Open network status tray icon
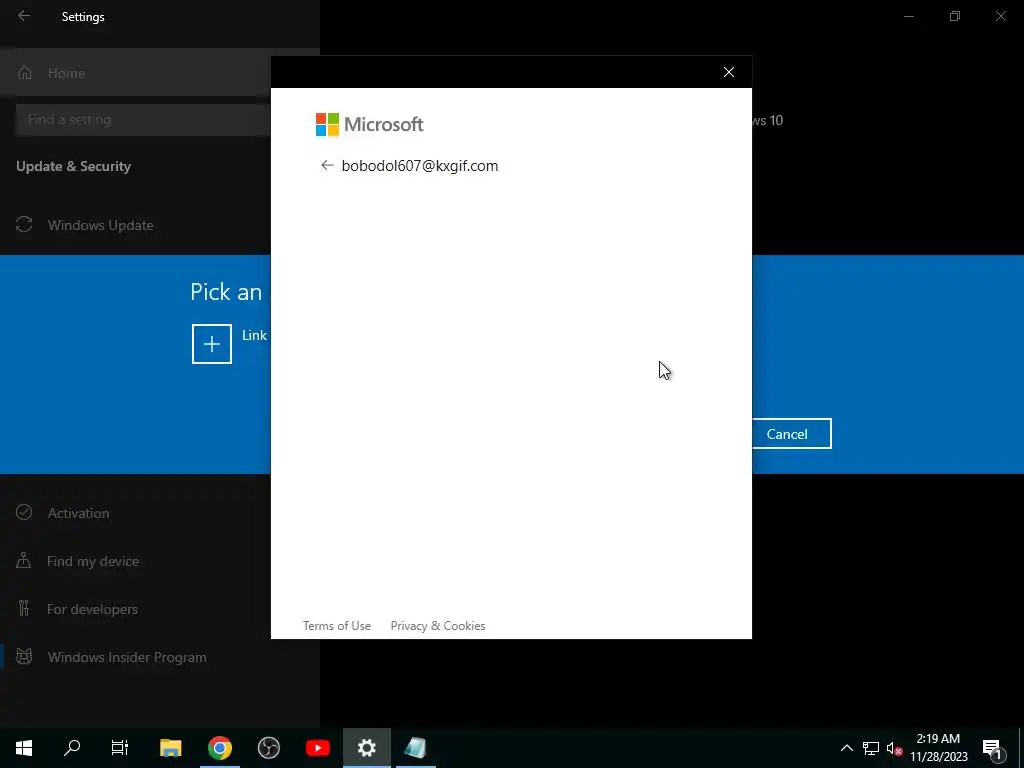Screen dimensions: 1024x768 871,748
